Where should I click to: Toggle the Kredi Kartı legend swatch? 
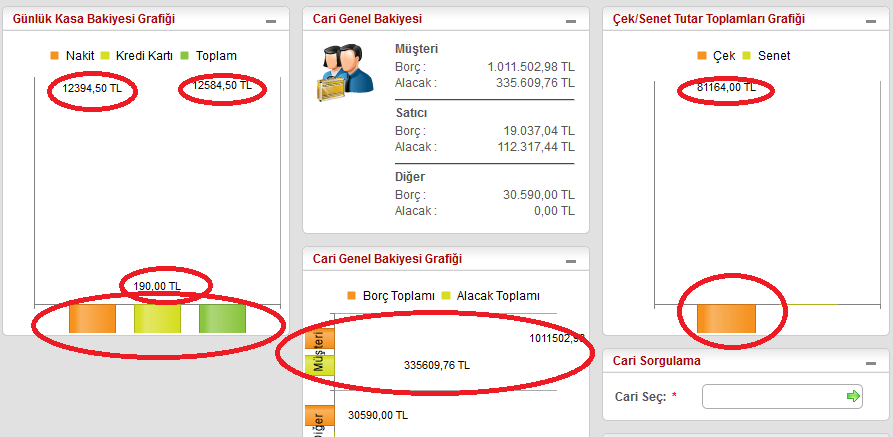pos(105,56)
